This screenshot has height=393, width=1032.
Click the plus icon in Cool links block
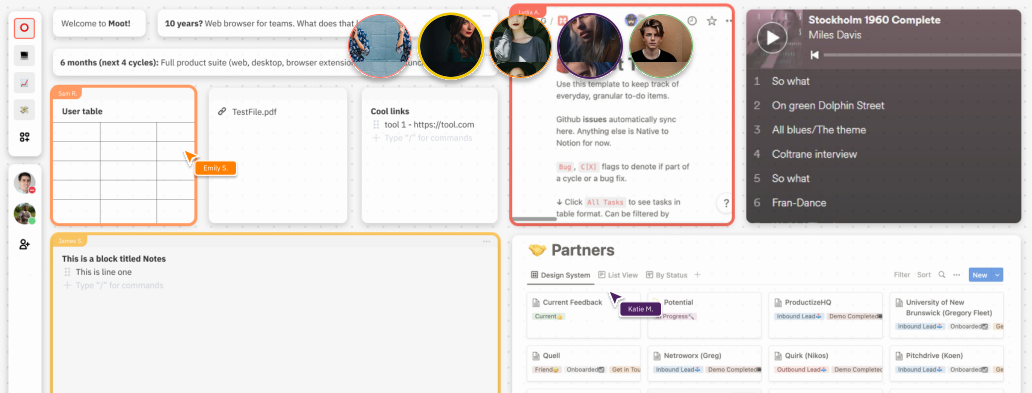point(376,138)
